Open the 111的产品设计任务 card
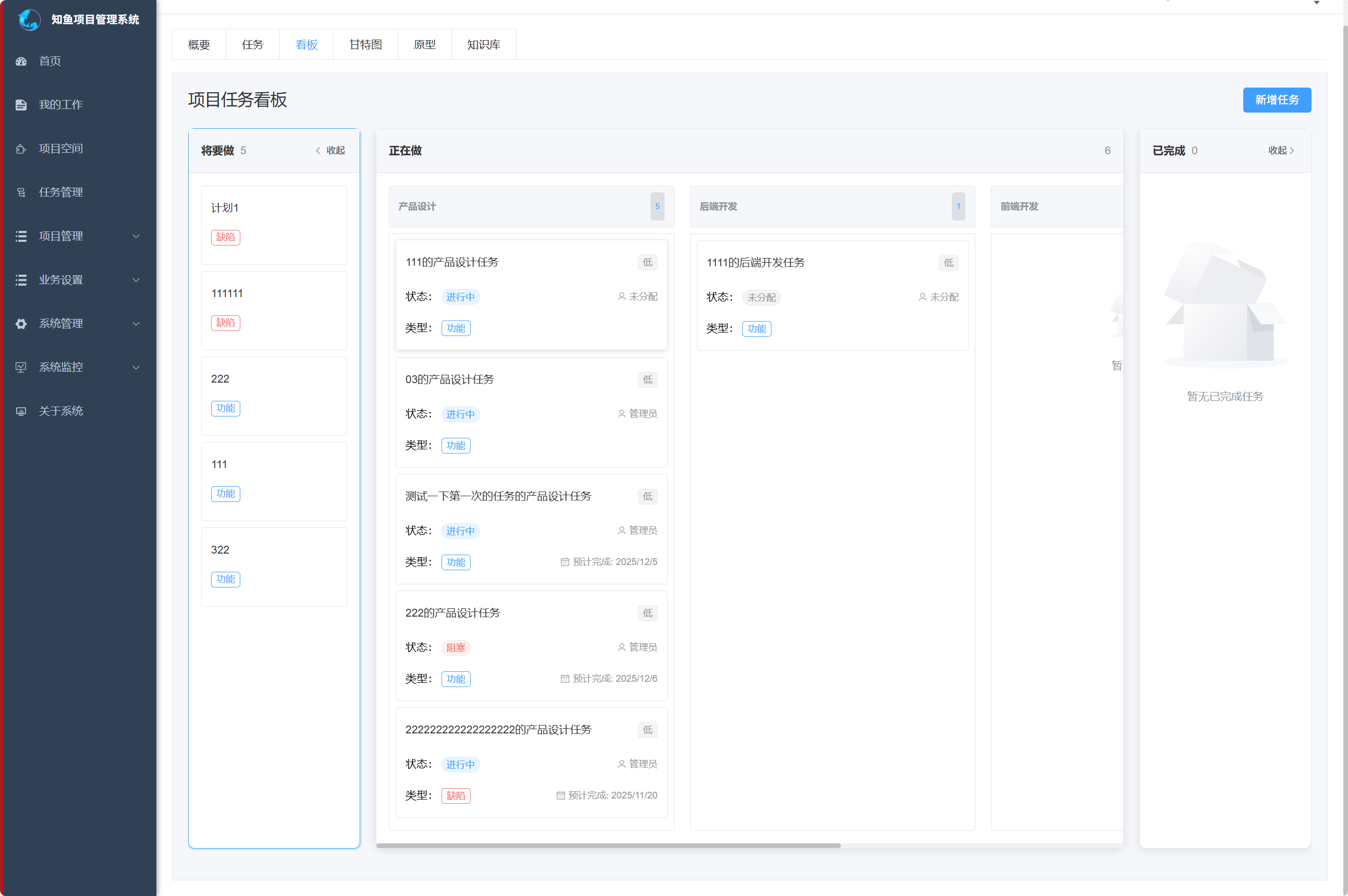 [451, 262]
